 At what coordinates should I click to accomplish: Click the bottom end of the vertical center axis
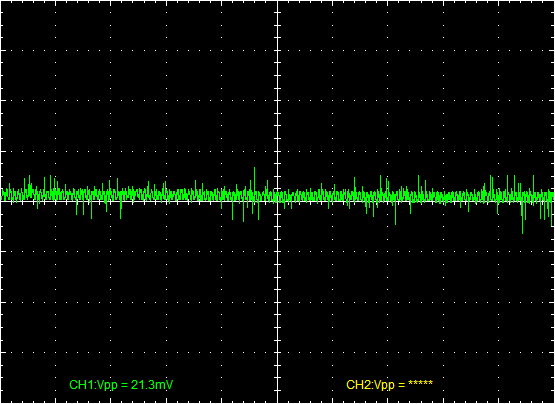point(278,402)
